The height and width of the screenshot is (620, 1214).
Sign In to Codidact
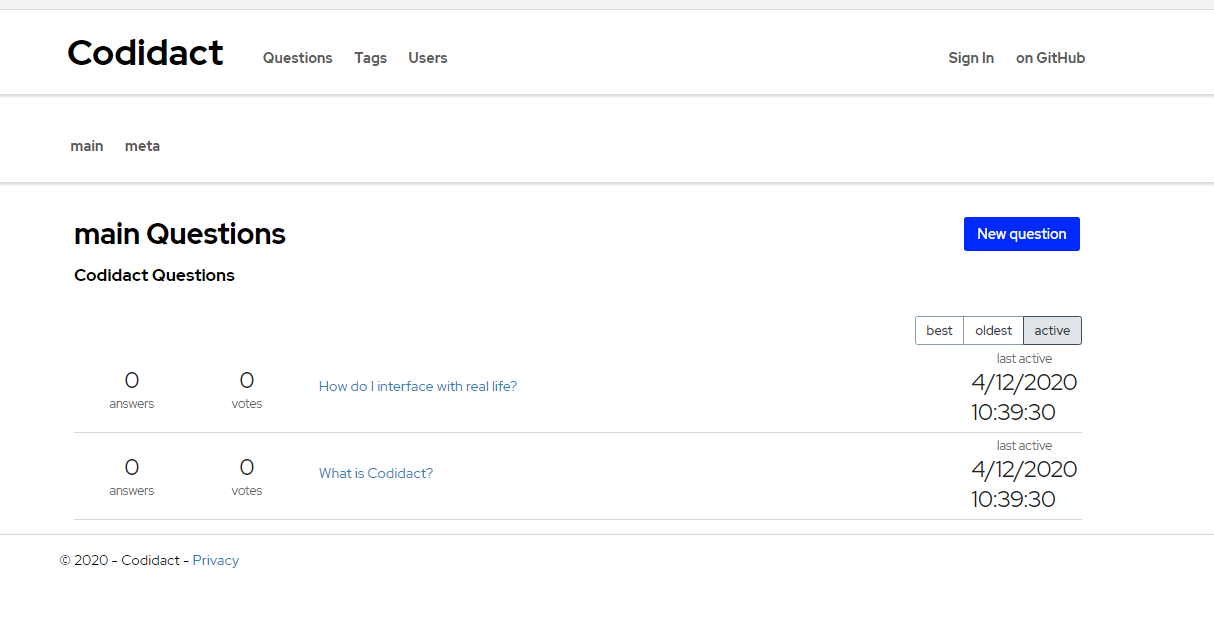tap(970, 58)
